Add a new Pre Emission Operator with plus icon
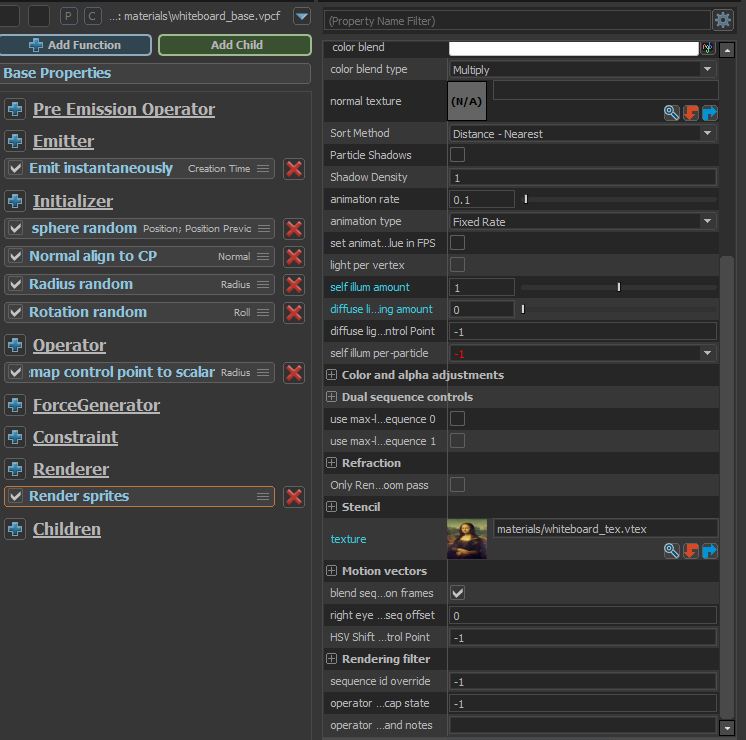746x740 pixels. (15, 109)
